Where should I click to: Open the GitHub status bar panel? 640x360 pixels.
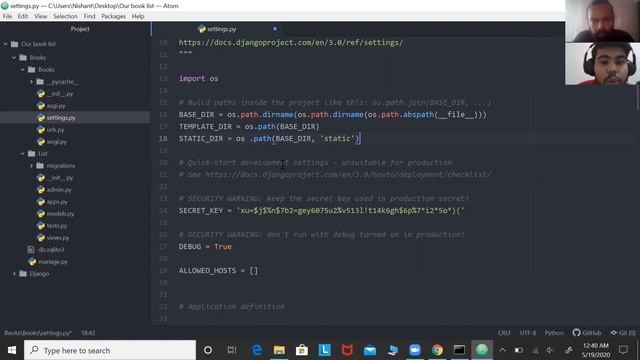pos(587,333)
